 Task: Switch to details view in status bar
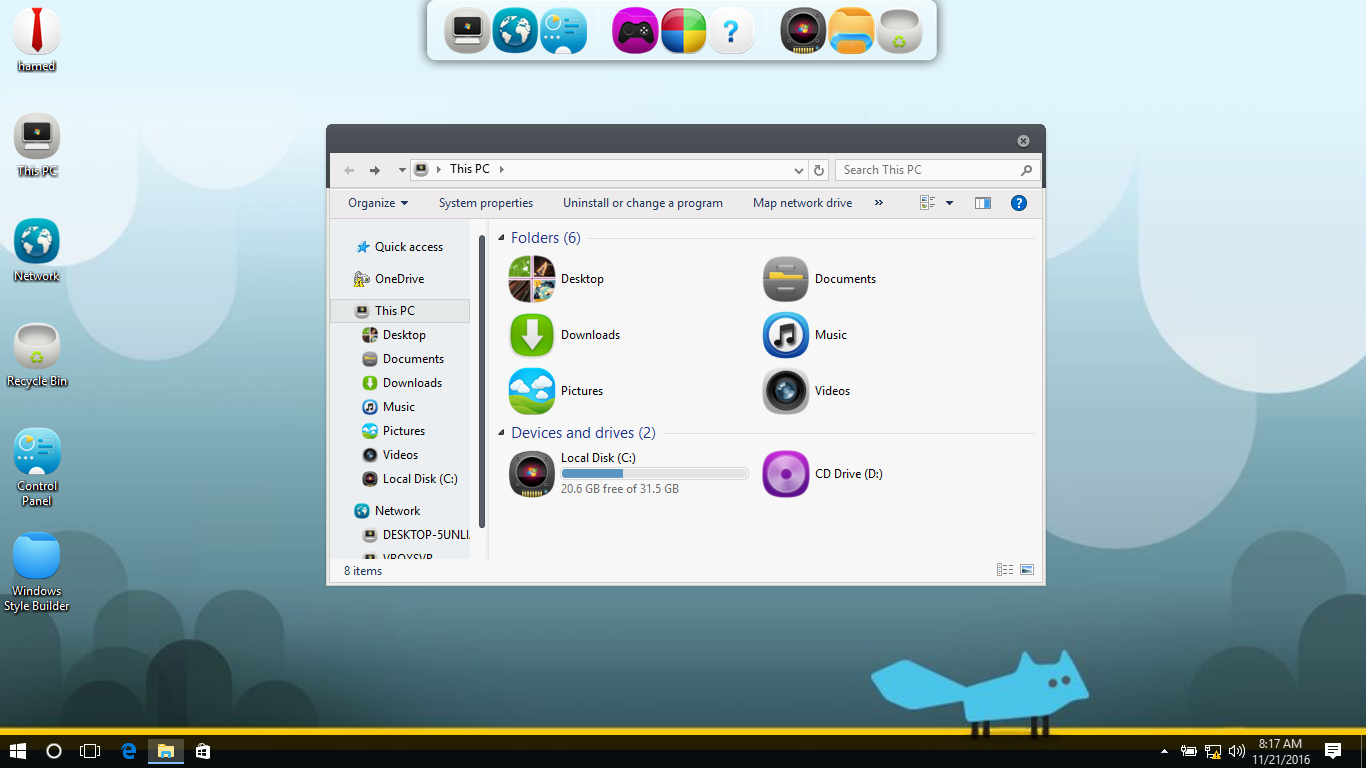[x=1004, y=570]
